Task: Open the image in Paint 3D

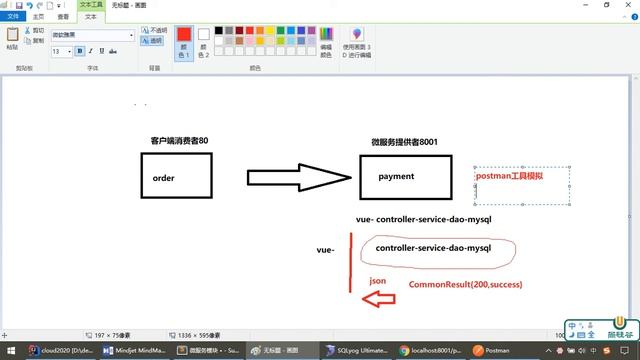Action: 357,42
